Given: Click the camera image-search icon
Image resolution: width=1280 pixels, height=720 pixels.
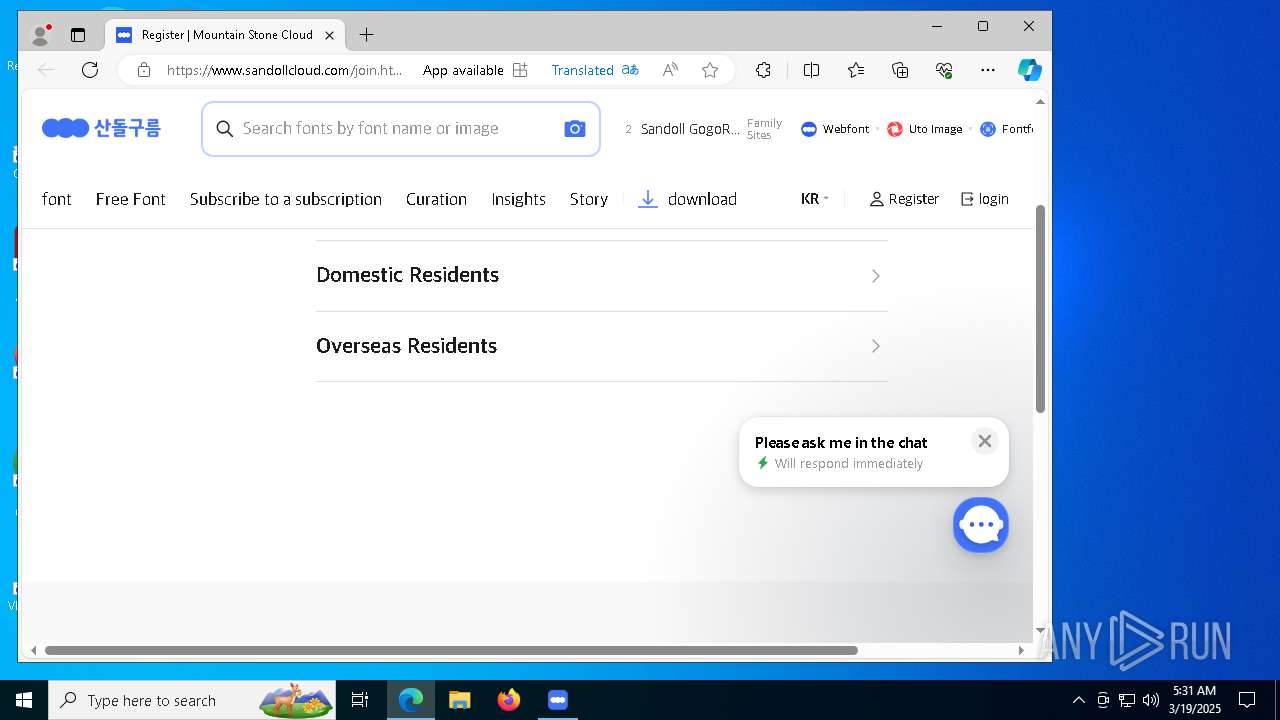Looking at the screenshot, I should point(575,129).
